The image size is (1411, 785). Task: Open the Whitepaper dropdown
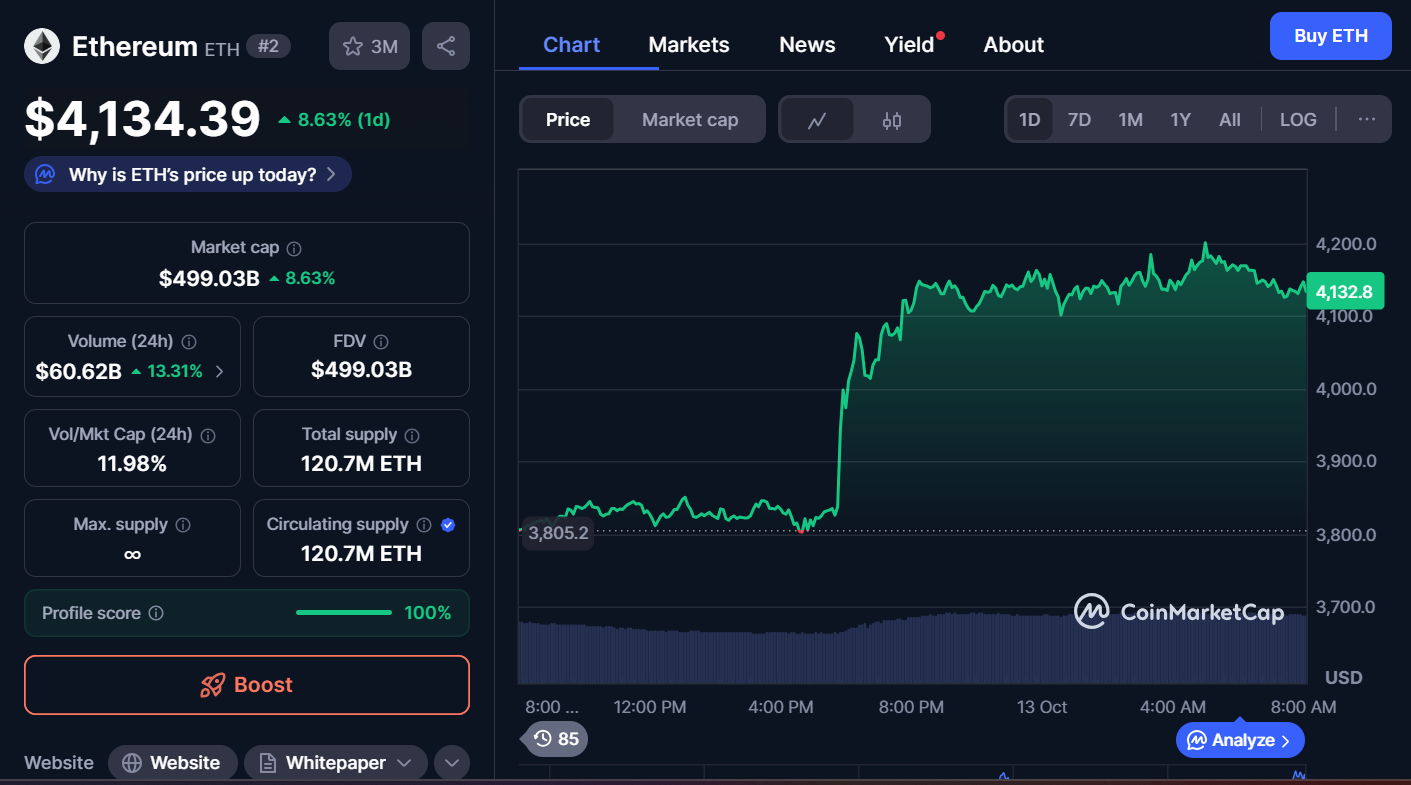tap(335, 763)
